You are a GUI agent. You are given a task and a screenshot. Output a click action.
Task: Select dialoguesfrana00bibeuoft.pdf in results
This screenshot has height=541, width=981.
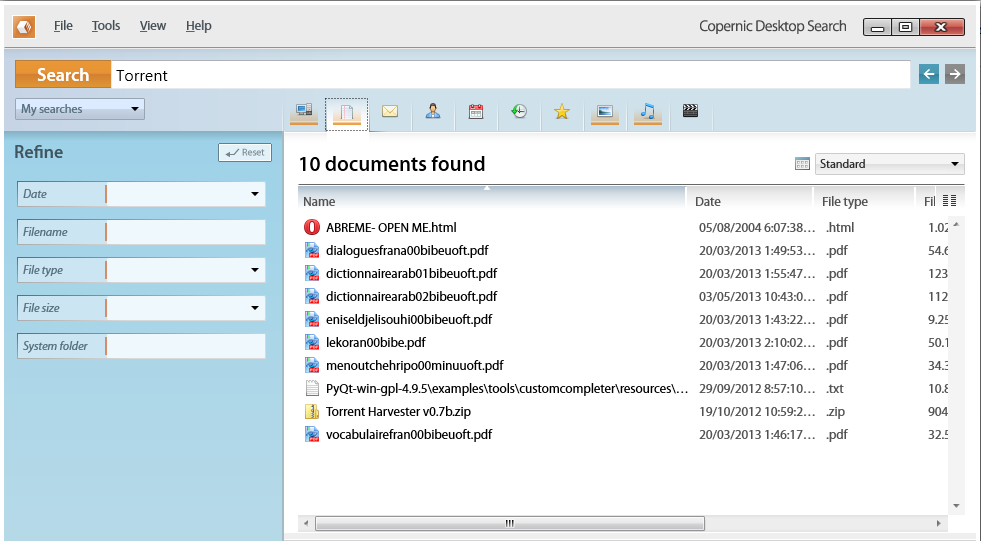click(407, 251)
